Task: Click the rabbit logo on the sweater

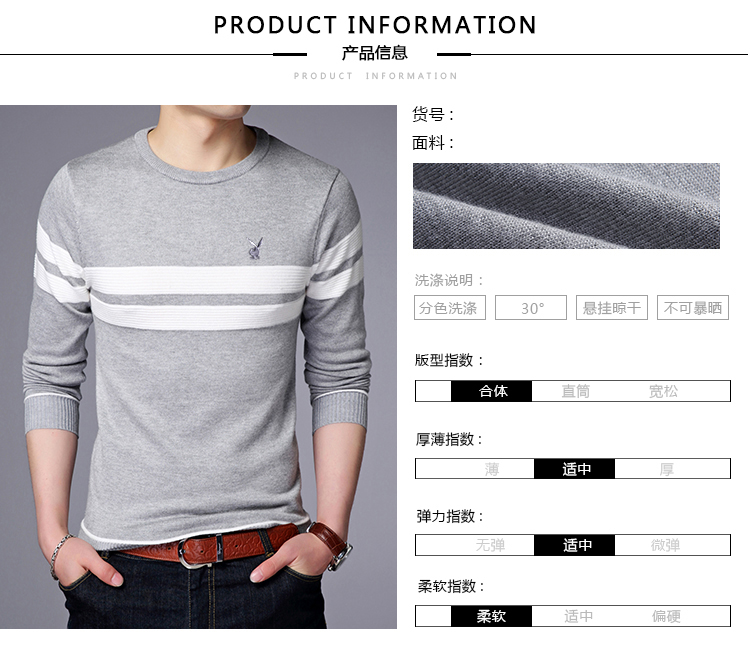Action: point(255,248)
